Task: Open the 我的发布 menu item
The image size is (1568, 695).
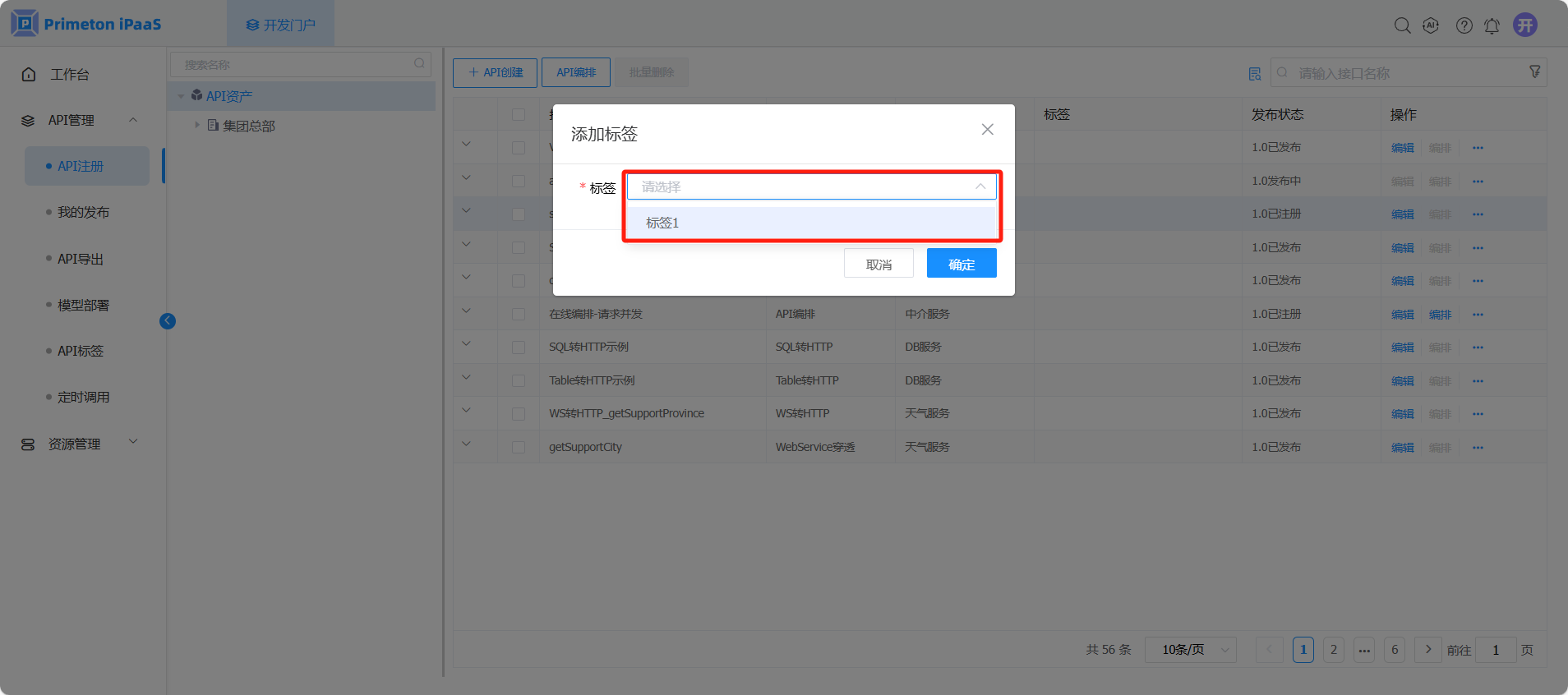Action: [83, 212]
